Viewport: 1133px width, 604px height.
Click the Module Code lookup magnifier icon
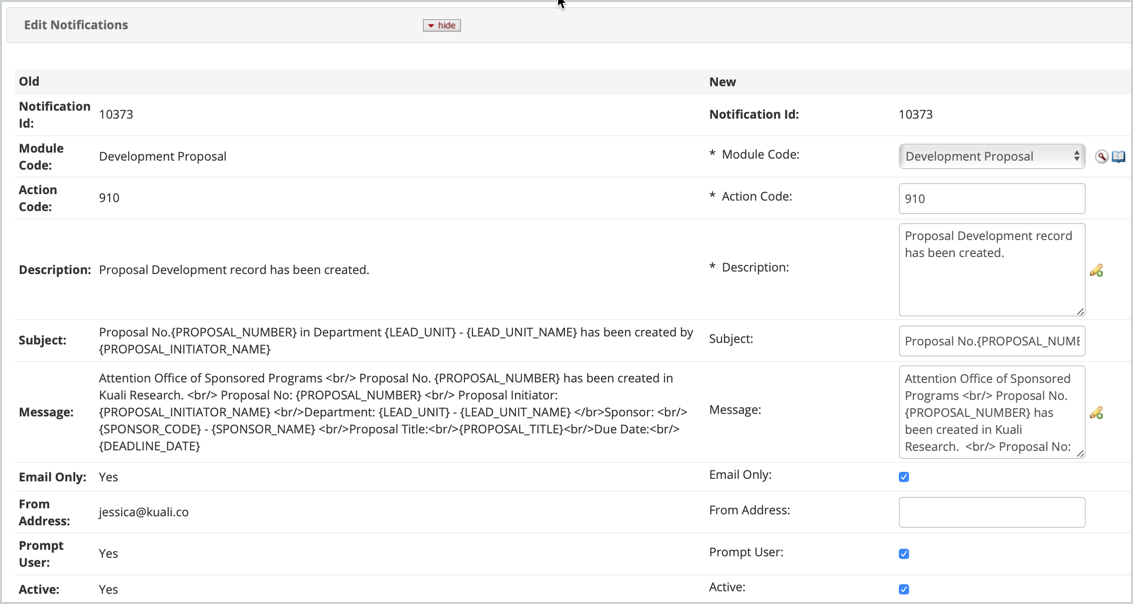pos(1101,157)
